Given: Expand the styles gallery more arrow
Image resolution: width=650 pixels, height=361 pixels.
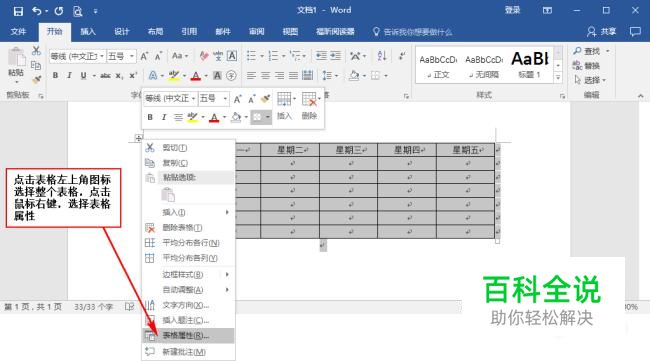Looking at the screenshot, I should click(558, 77).
